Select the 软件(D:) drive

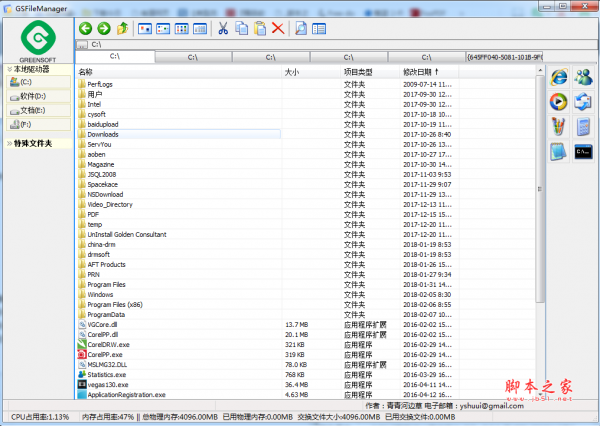click(32, 96)
